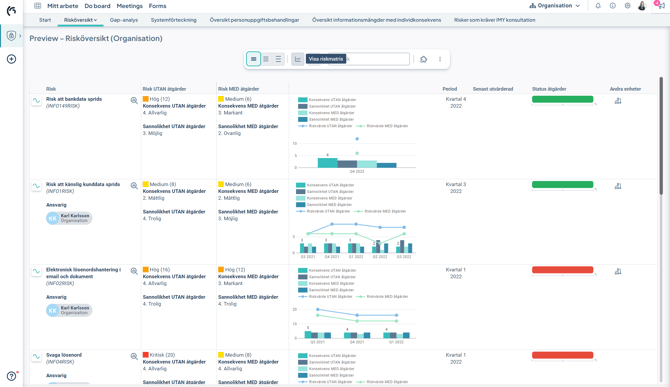Open other units icon for lösenordshantering risk
The image size is (670, 387).
[618, 271]
